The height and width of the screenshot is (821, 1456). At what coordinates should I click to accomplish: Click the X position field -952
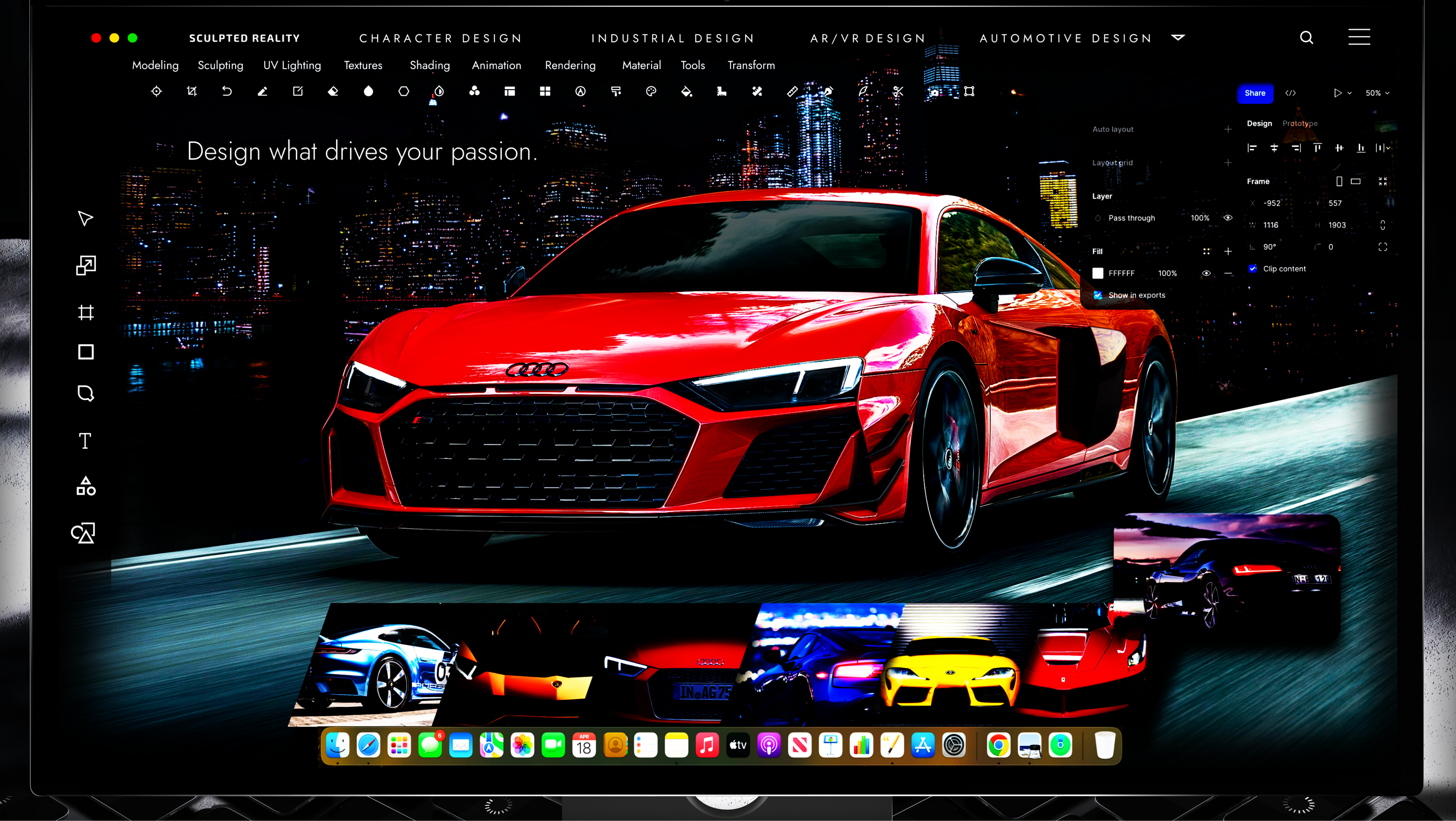pos(1272,203)
